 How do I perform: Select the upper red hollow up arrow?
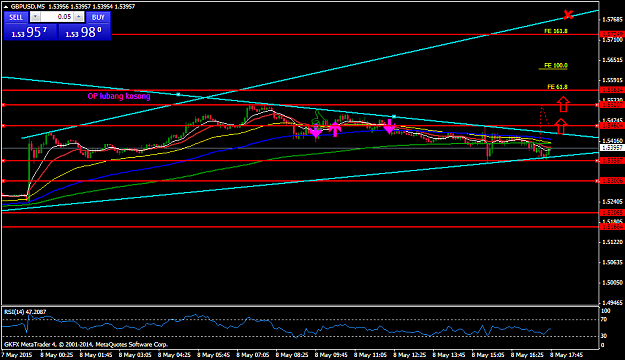(563, 104)
